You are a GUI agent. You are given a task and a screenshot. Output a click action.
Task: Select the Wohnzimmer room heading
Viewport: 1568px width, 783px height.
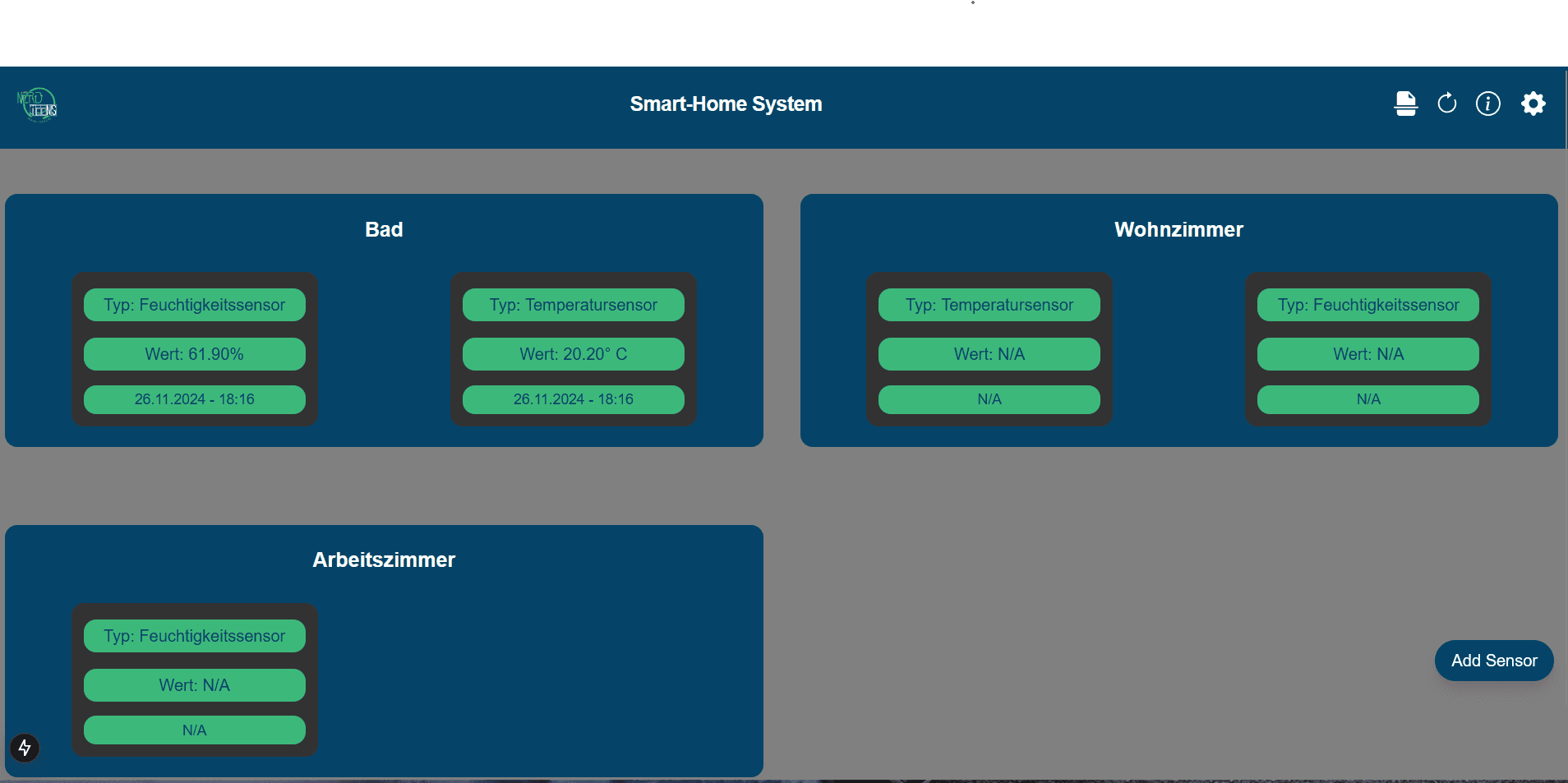pyautogui.click(x=1178, y=230)
